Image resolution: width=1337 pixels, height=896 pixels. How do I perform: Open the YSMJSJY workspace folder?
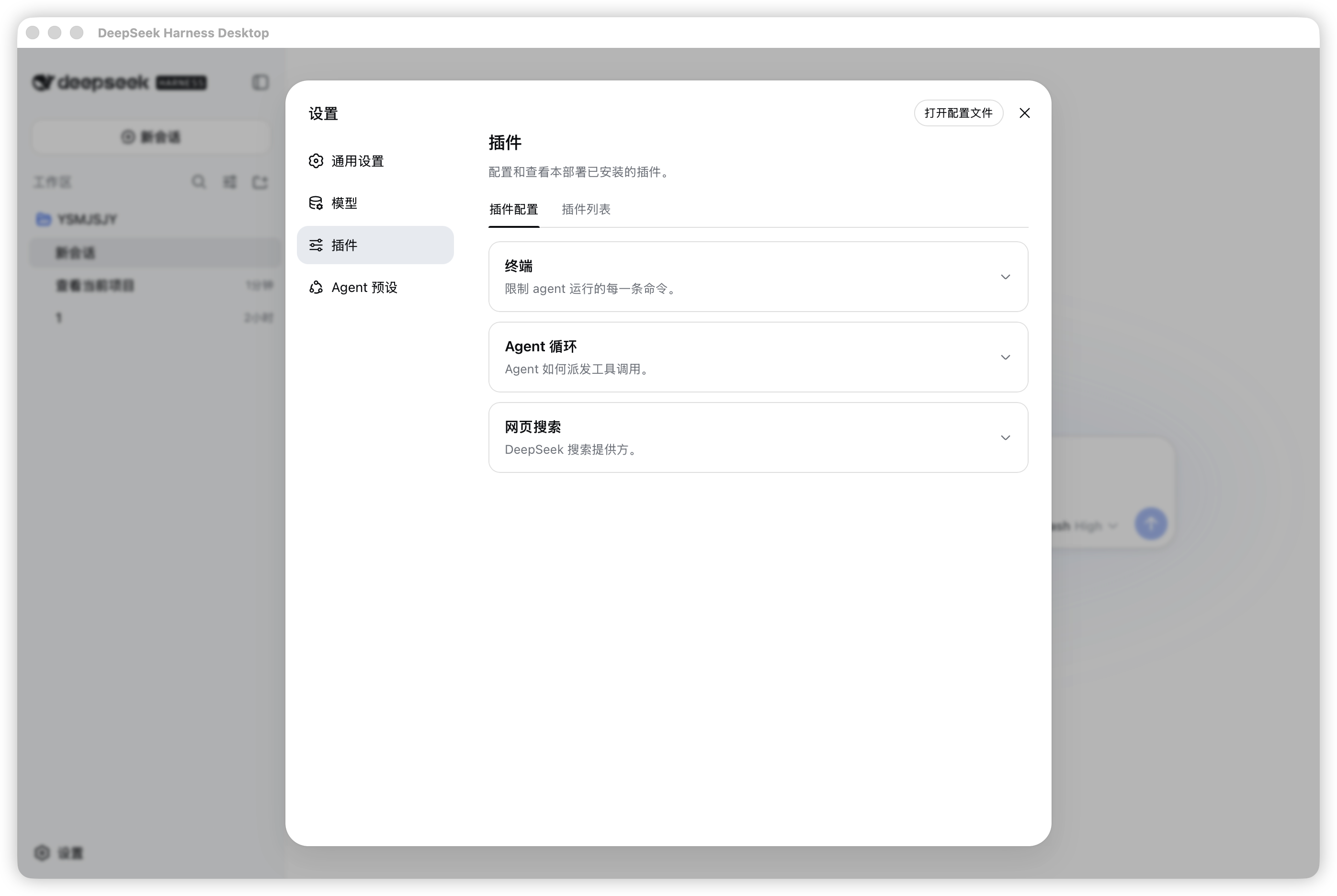pyautogui.click(x=77, y=219)
